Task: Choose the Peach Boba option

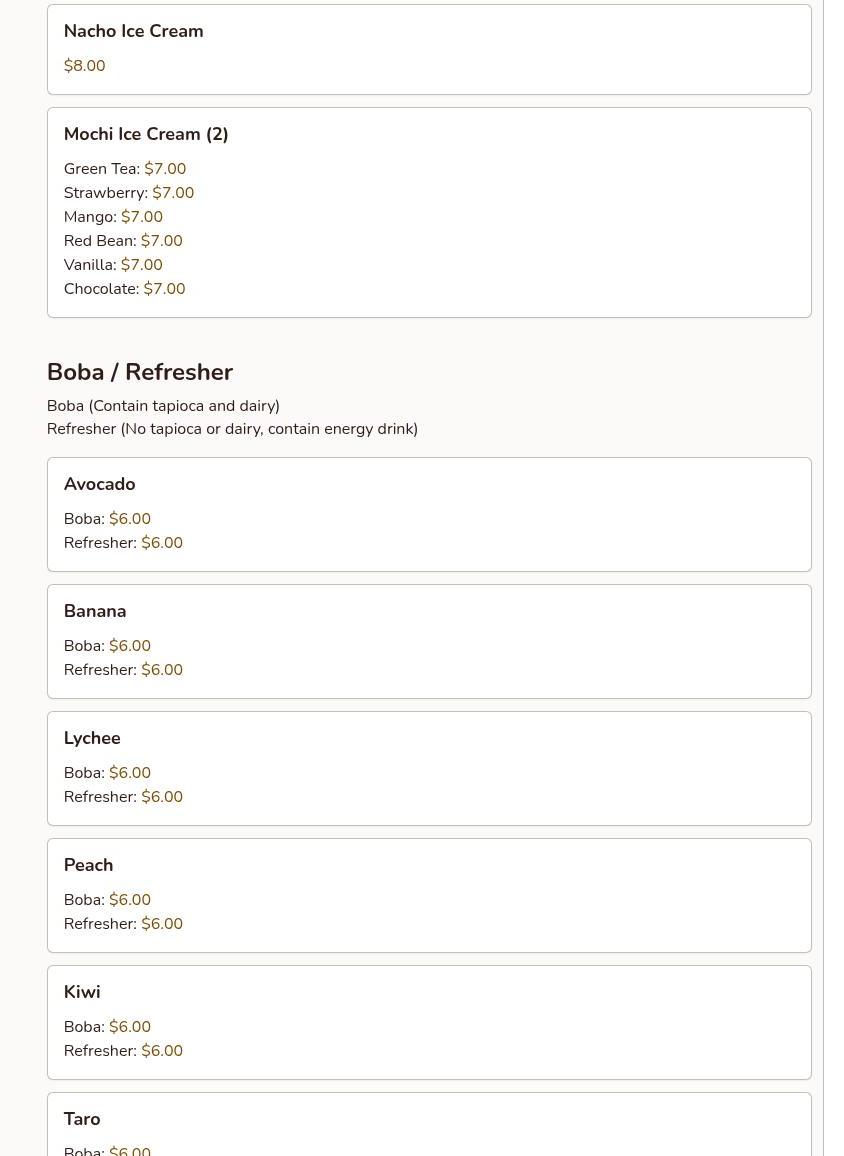Action: [x=108, y=900]
